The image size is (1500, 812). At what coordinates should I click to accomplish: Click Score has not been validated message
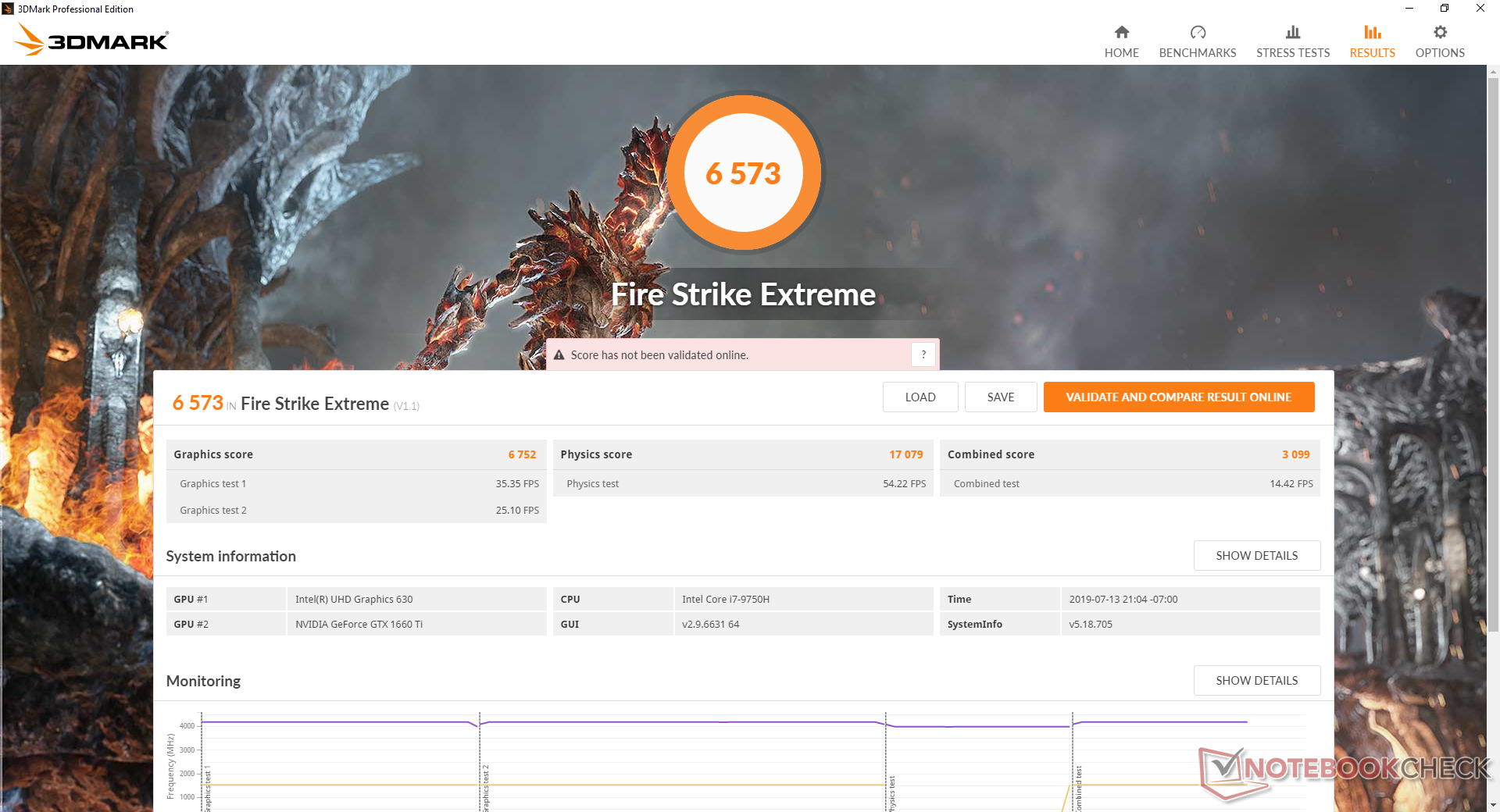(x=659, y=355)
